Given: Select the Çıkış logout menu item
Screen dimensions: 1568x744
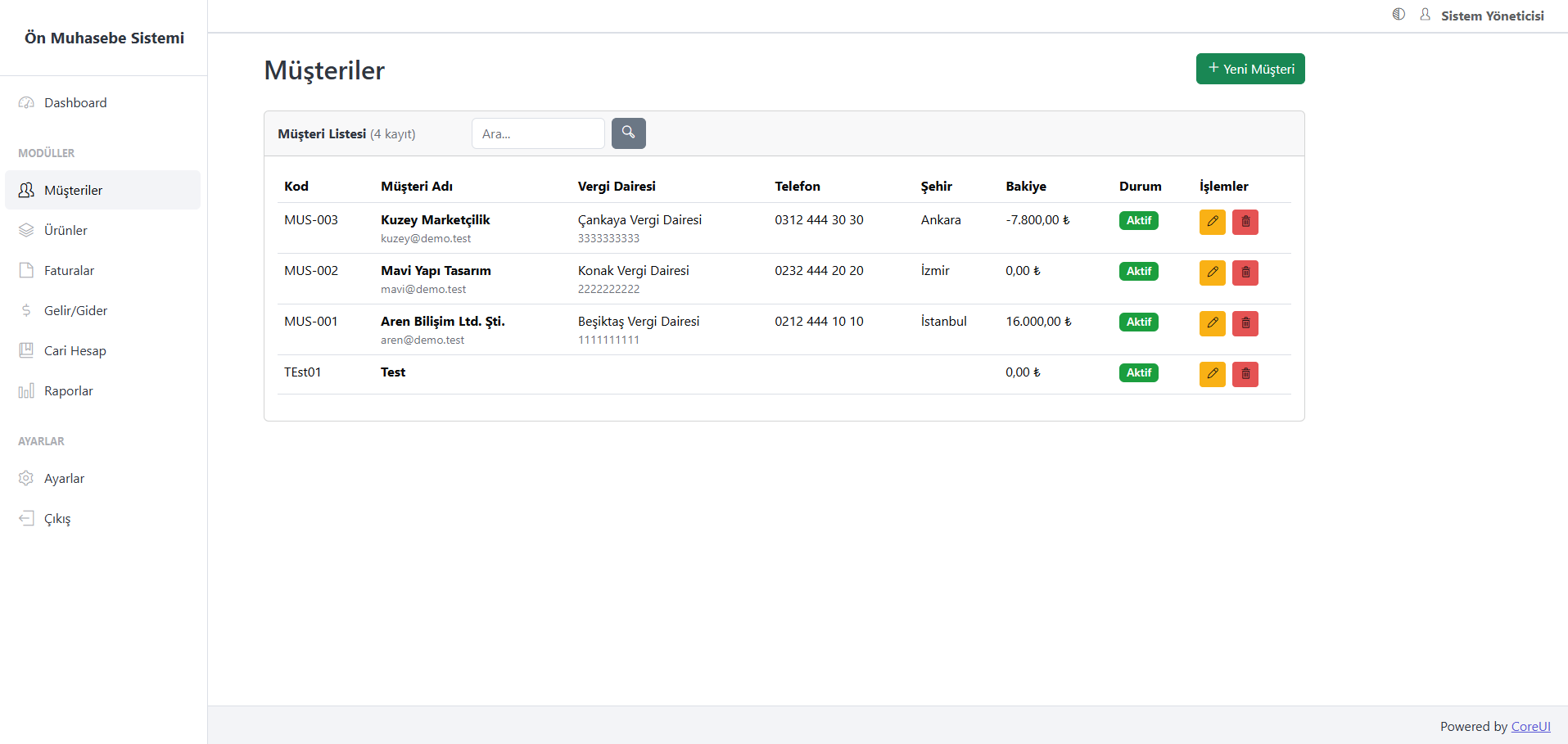Looking at the screenshot, I should tap(102, 518).
